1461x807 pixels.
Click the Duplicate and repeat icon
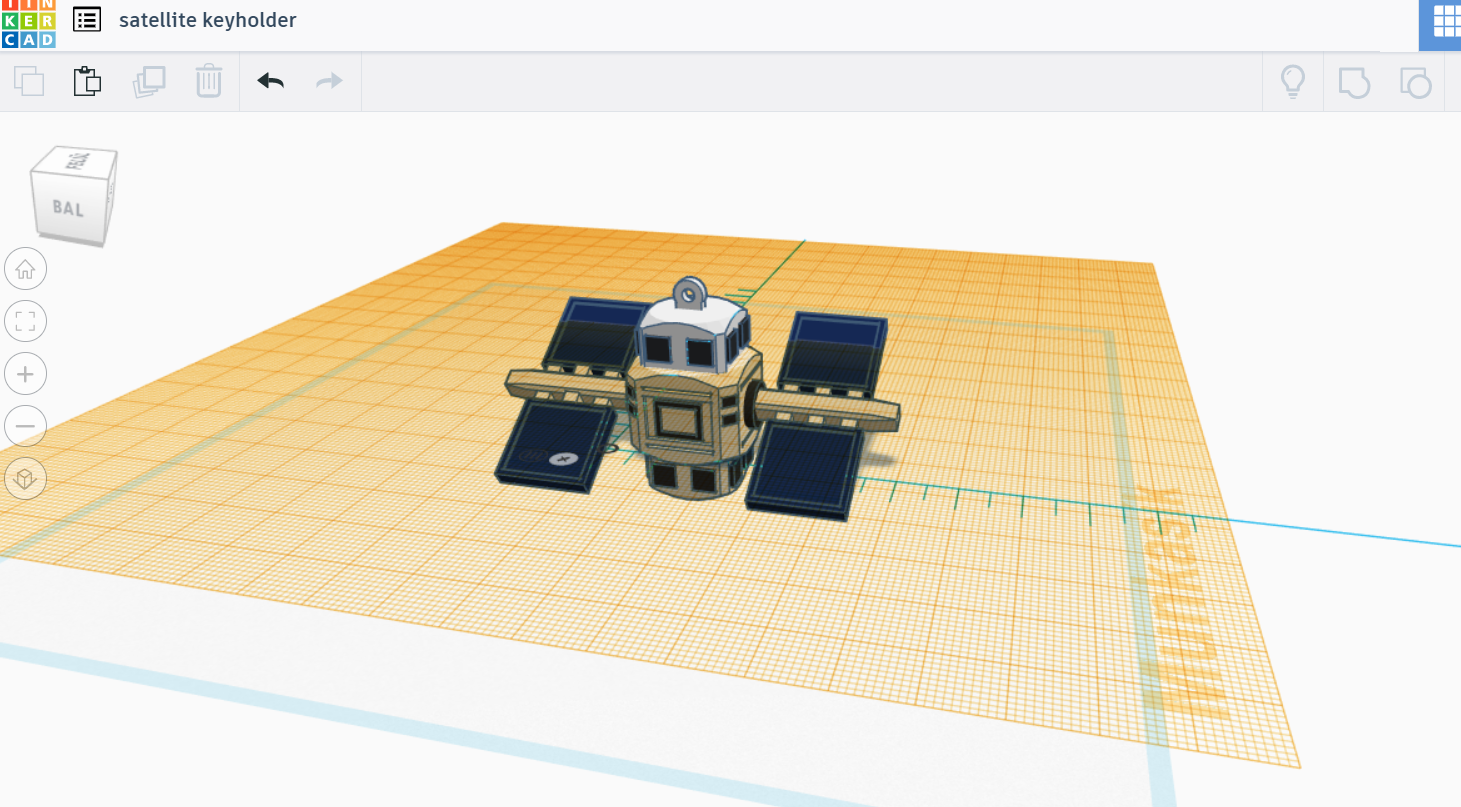tap(149, 81)
